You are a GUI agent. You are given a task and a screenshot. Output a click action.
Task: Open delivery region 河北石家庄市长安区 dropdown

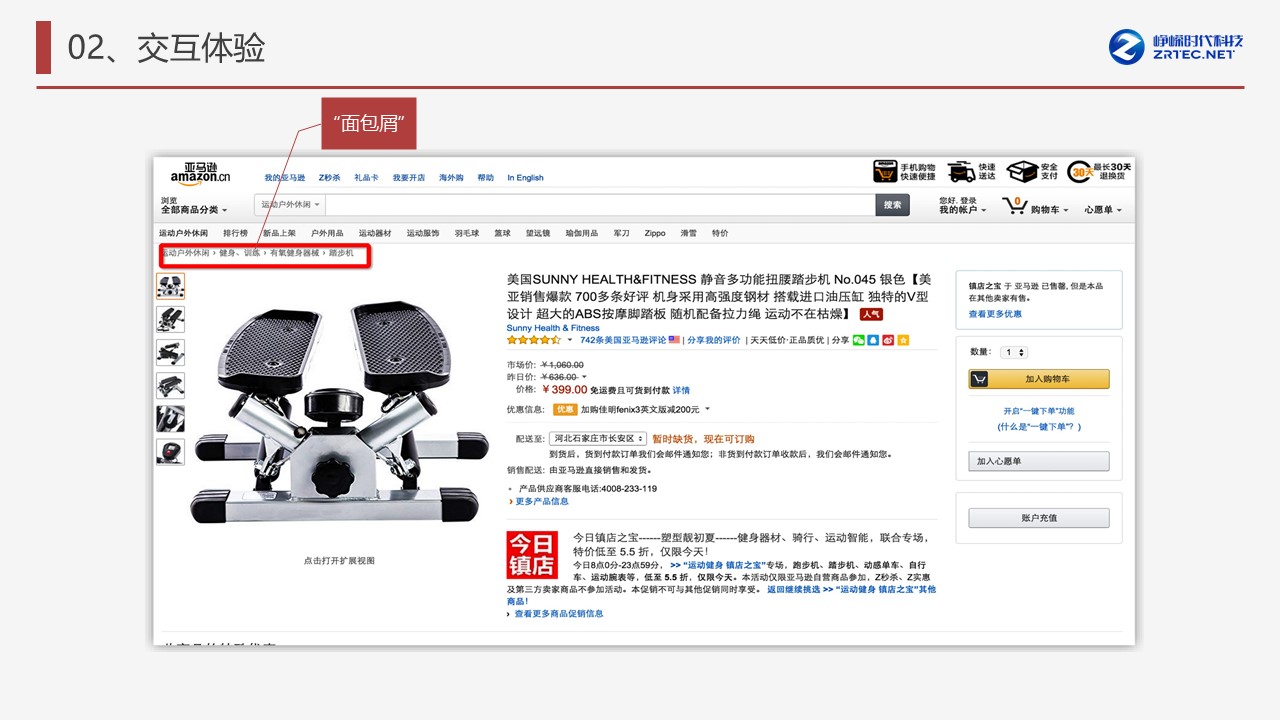(597, 439)
